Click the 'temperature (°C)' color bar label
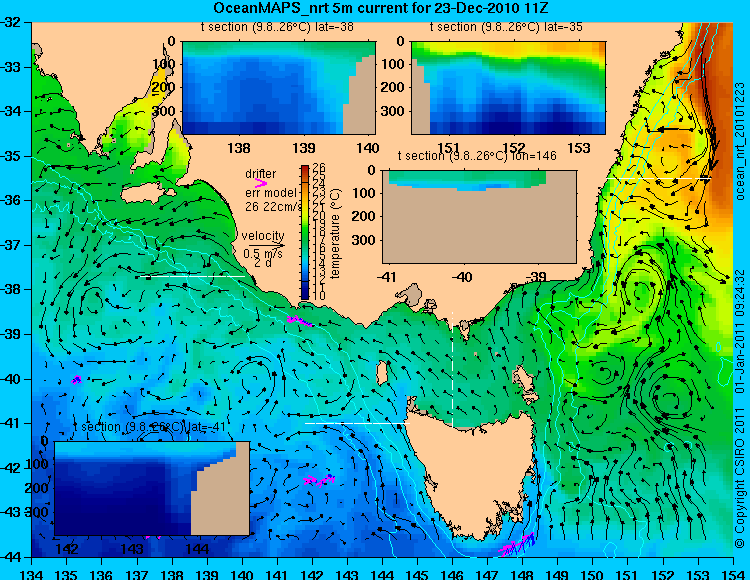 [x=336, y=233]
